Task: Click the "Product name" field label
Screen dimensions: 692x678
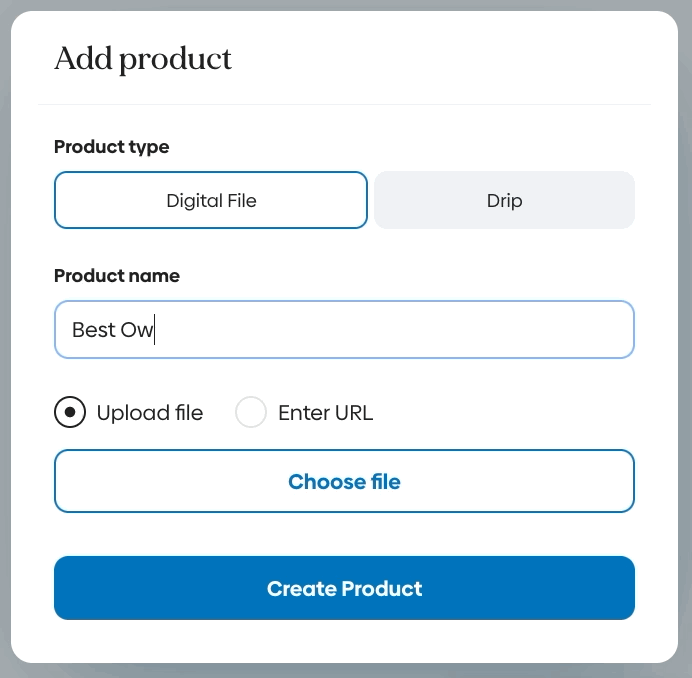Action: [117, 276]
